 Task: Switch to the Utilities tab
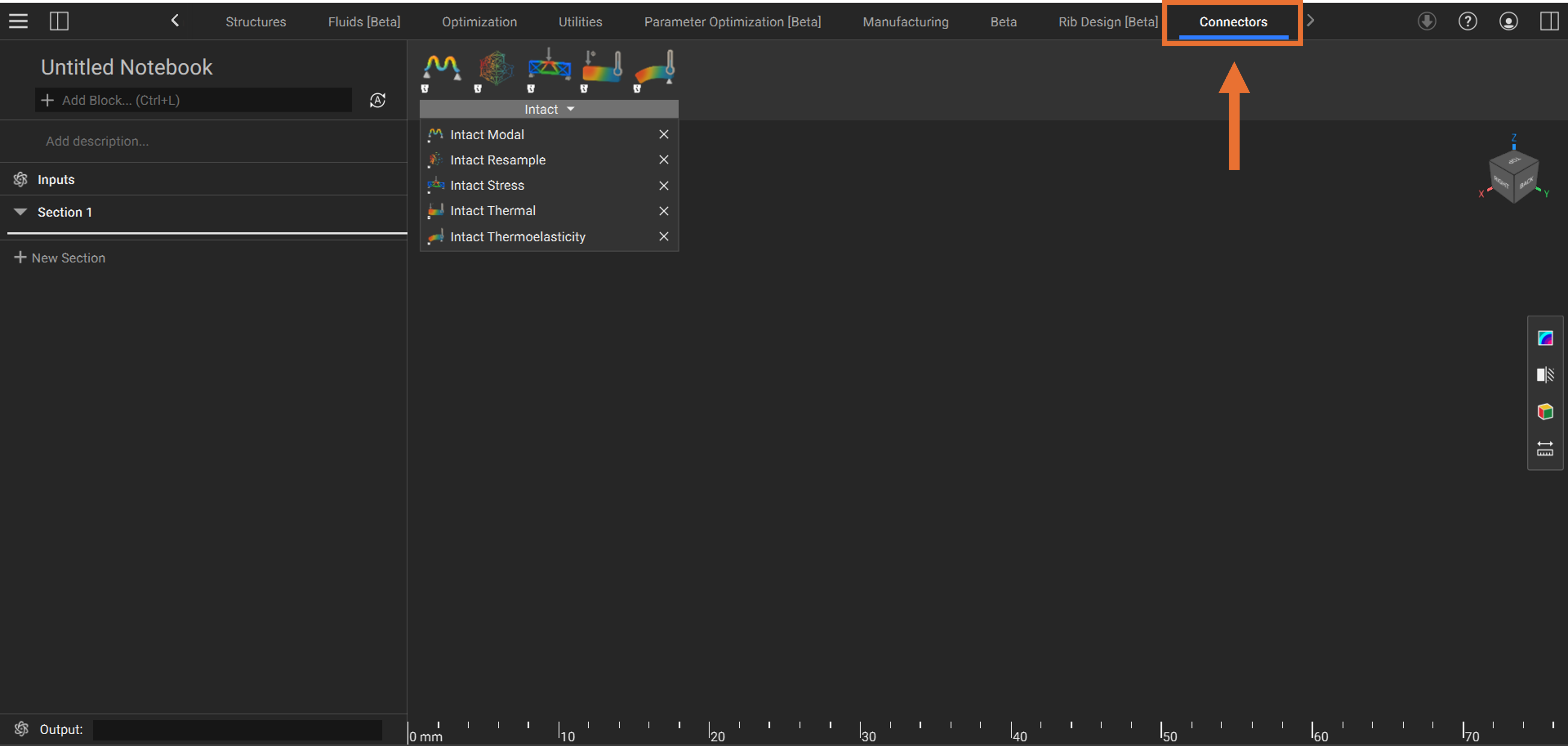[580, 22]
